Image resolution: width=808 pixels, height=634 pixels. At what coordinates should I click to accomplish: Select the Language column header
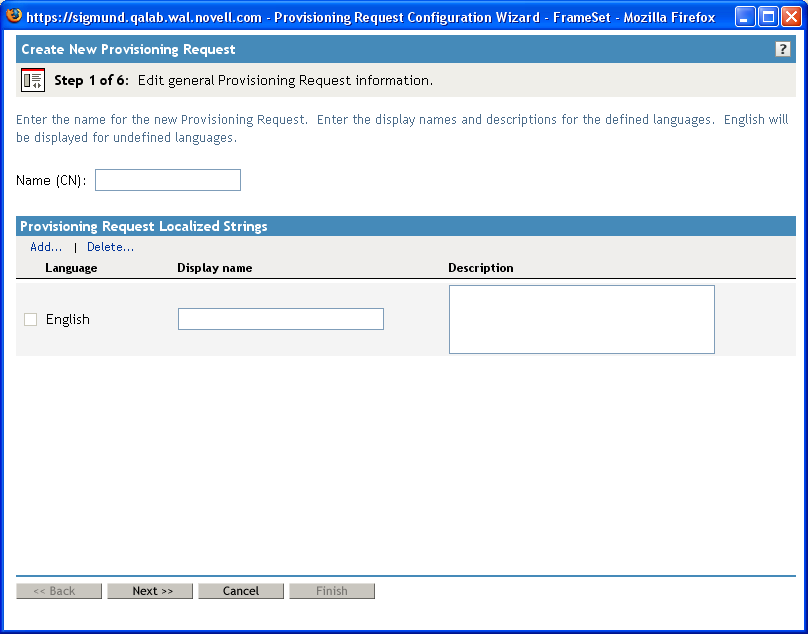click(71, 268)
